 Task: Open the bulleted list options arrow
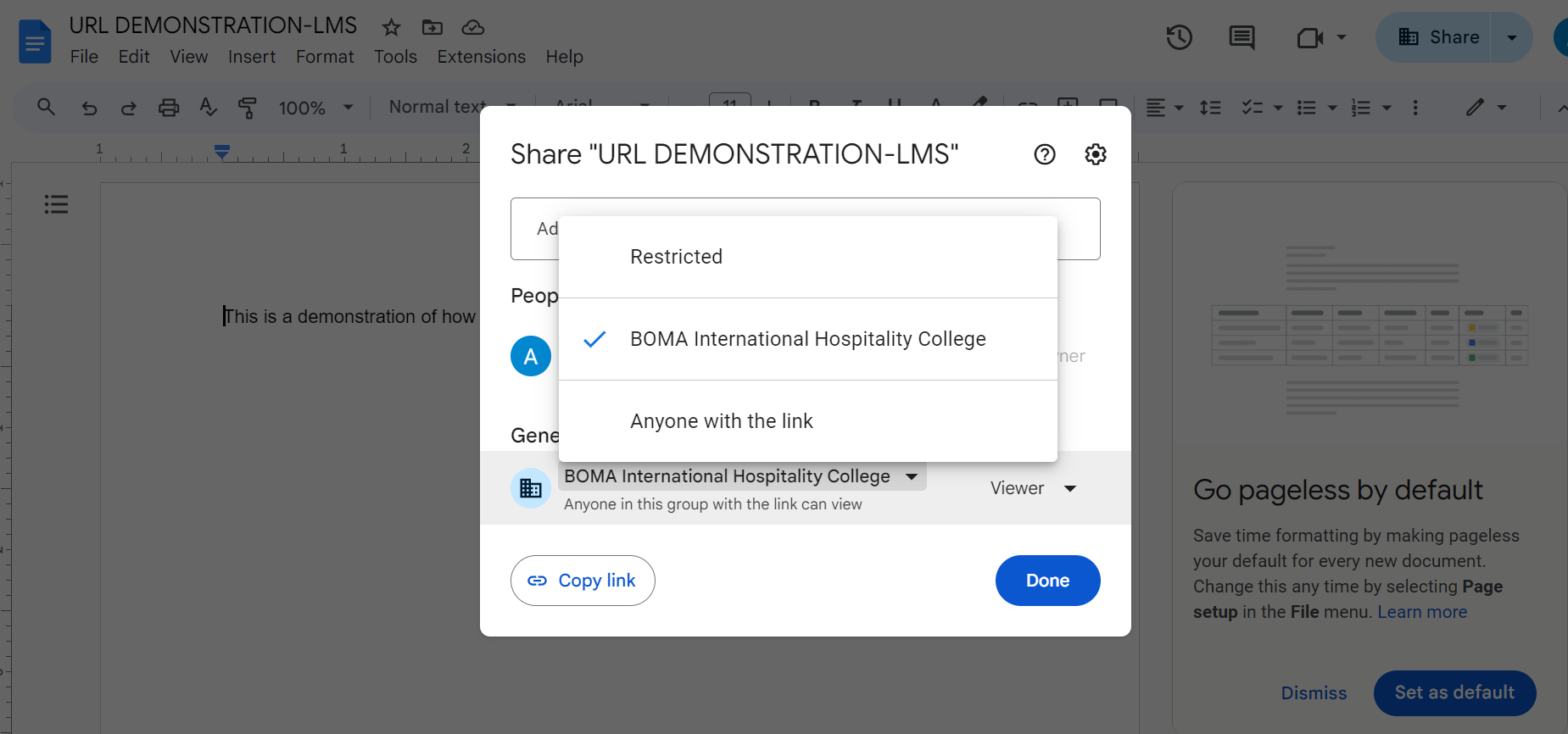tap(1332, 108)
